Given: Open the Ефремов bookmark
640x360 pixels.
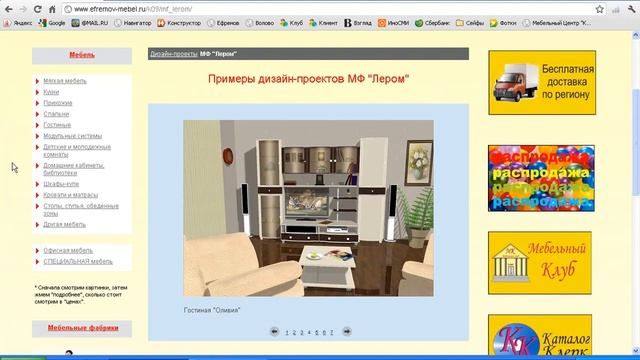Looking at the screenshot, I should point(223,23).
